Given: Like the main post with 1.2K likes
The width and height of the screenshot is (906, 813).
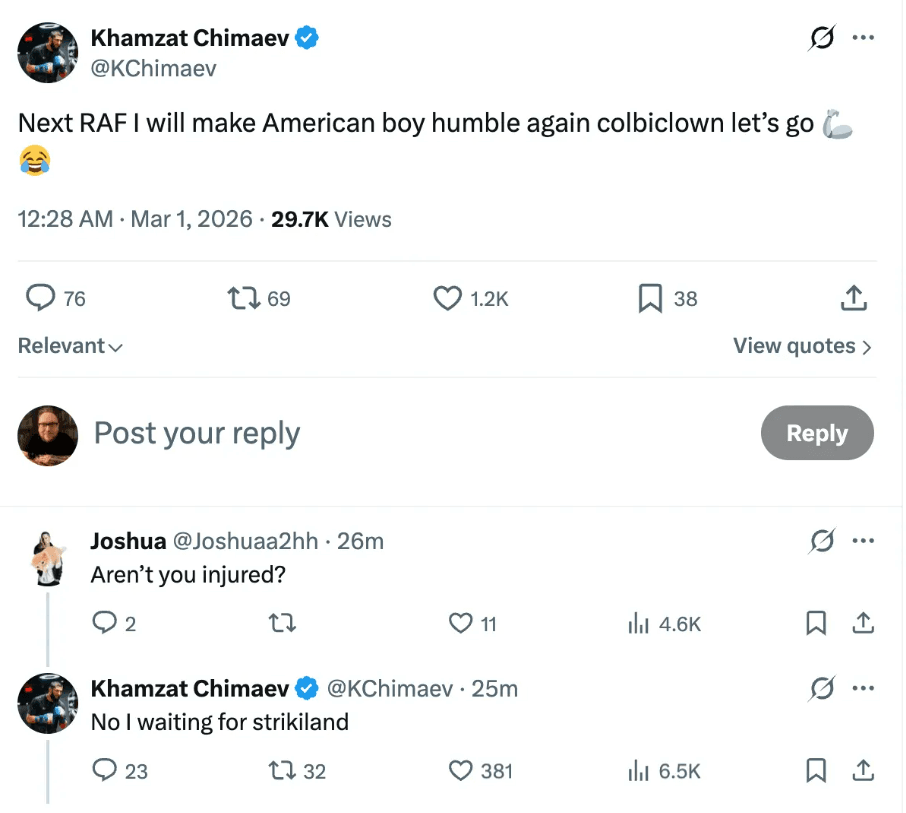Looking at the screenshot, I should coord(447,298).
